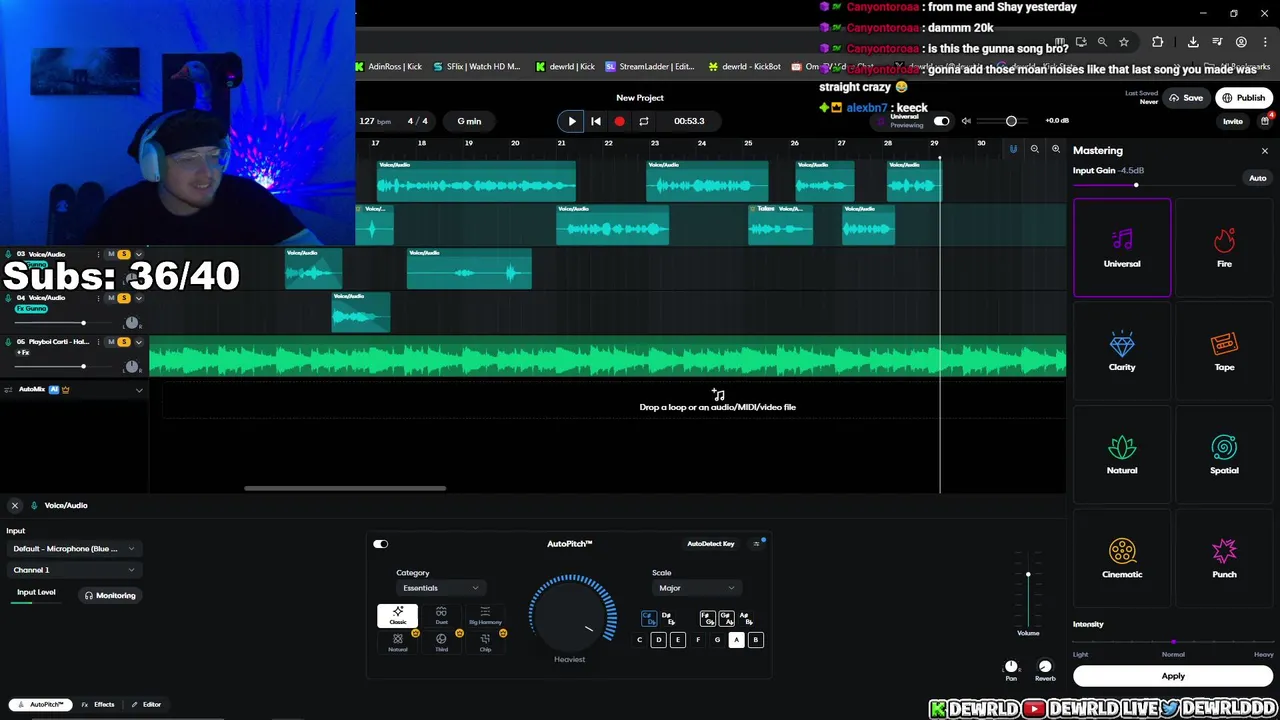Choose the Third AutoPitch effect
This screenshot has width=1280, height=720.
441,642
